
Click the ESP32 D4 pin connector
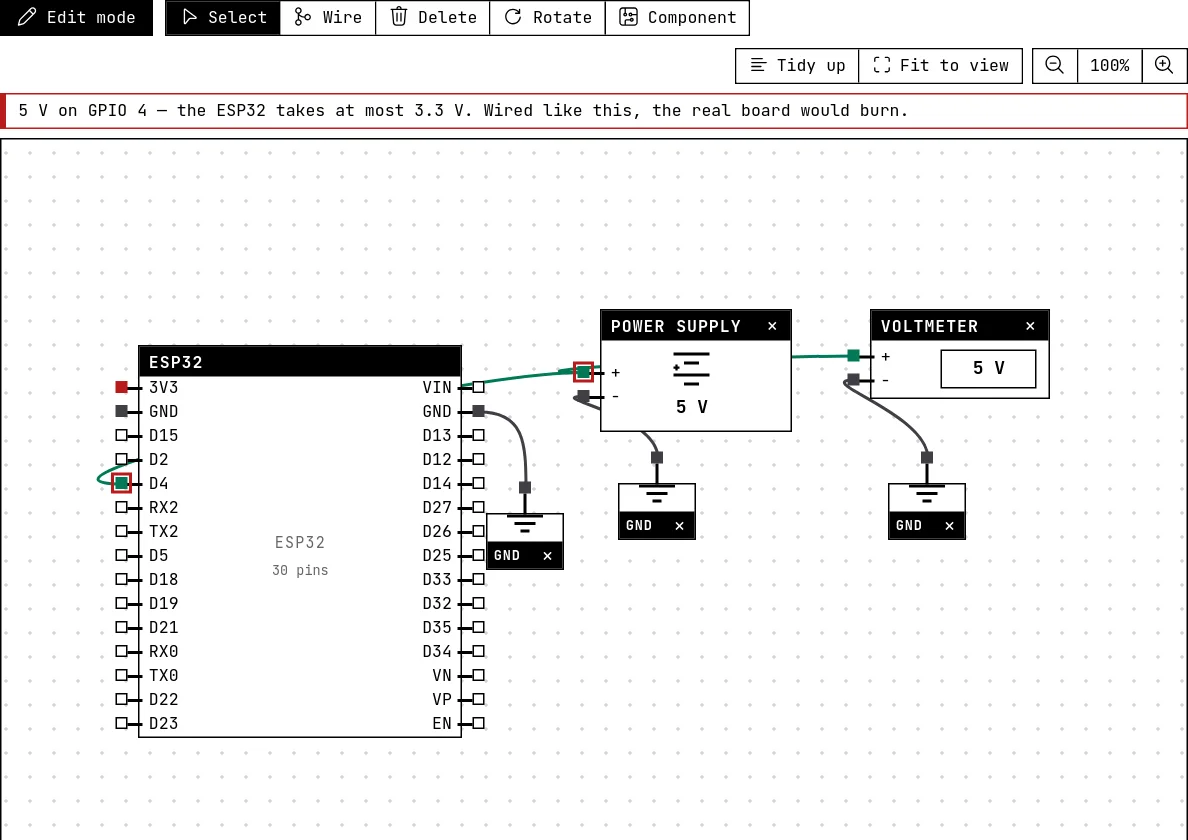(121, 483)
